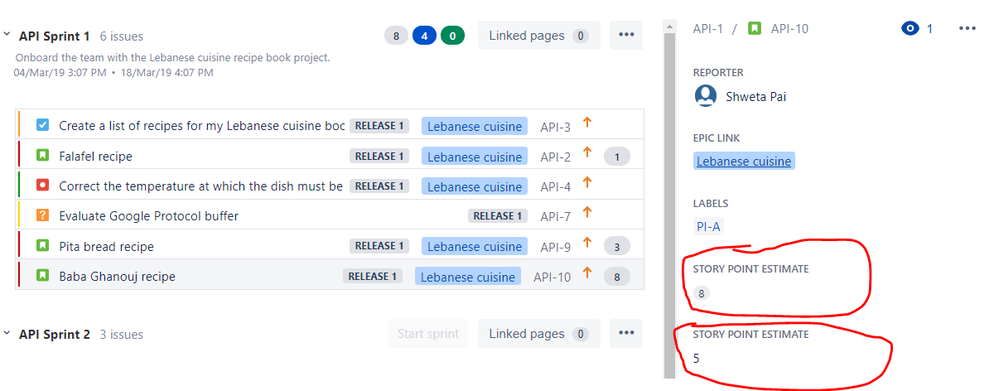999x391 pixels.
Task: Click the blue 4 in-progress points badge
Action: point(424,36)
